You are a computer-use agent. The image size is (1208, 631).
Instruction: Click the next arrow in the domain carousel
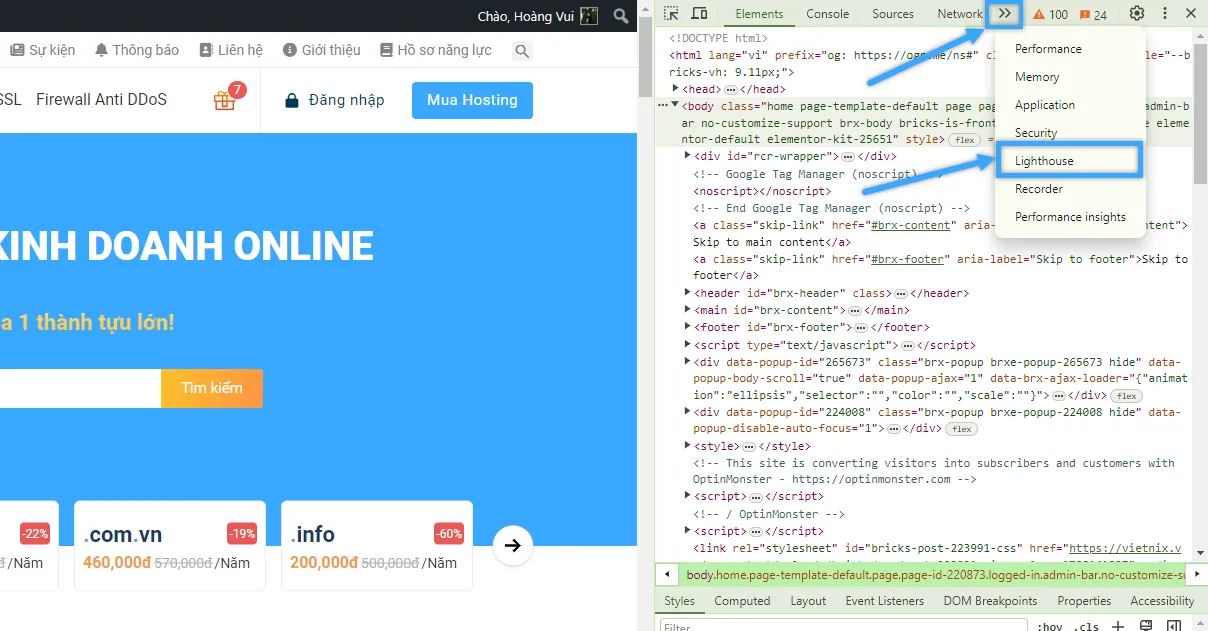click(x=513, y=545)
